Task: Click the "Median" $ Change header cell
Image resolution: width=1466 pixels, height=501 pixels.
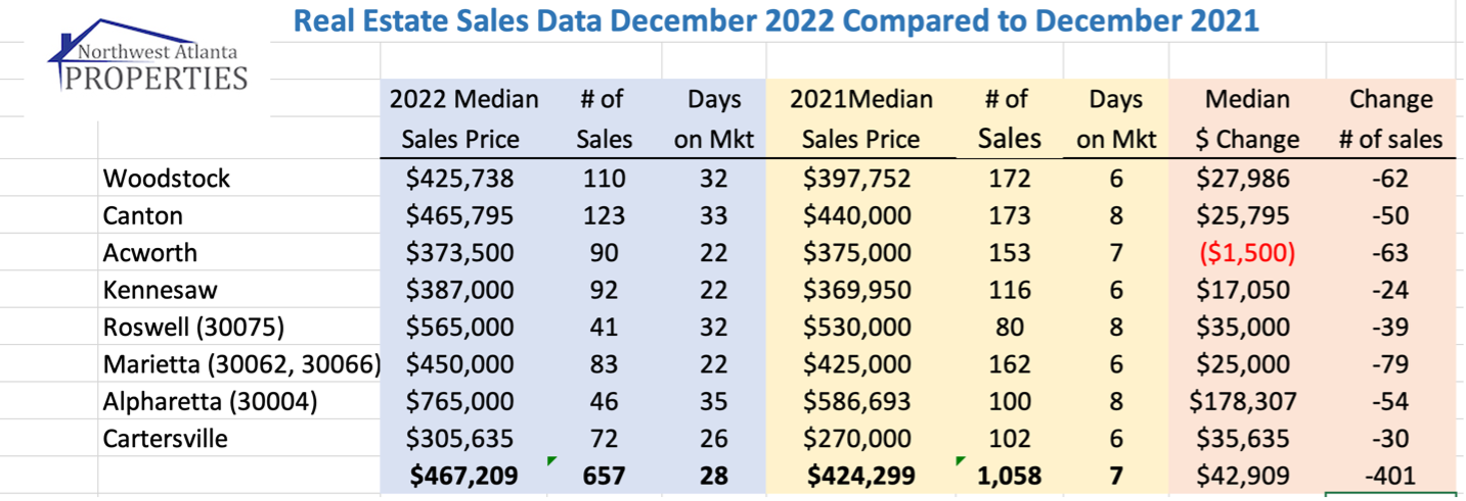Action: (1247, 100)
